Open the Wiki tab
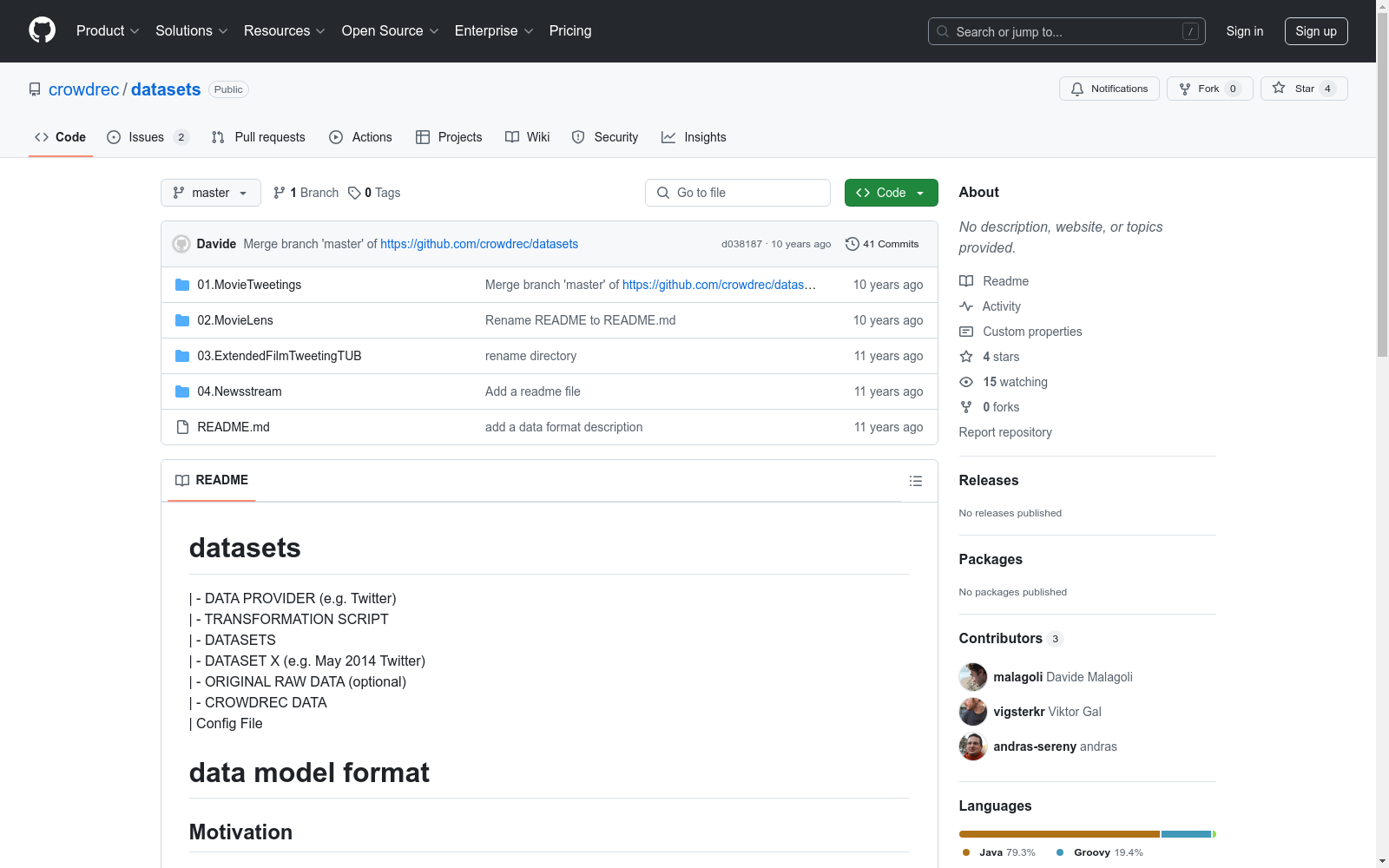Screen dimensions: 1389x868 (528, 137)
